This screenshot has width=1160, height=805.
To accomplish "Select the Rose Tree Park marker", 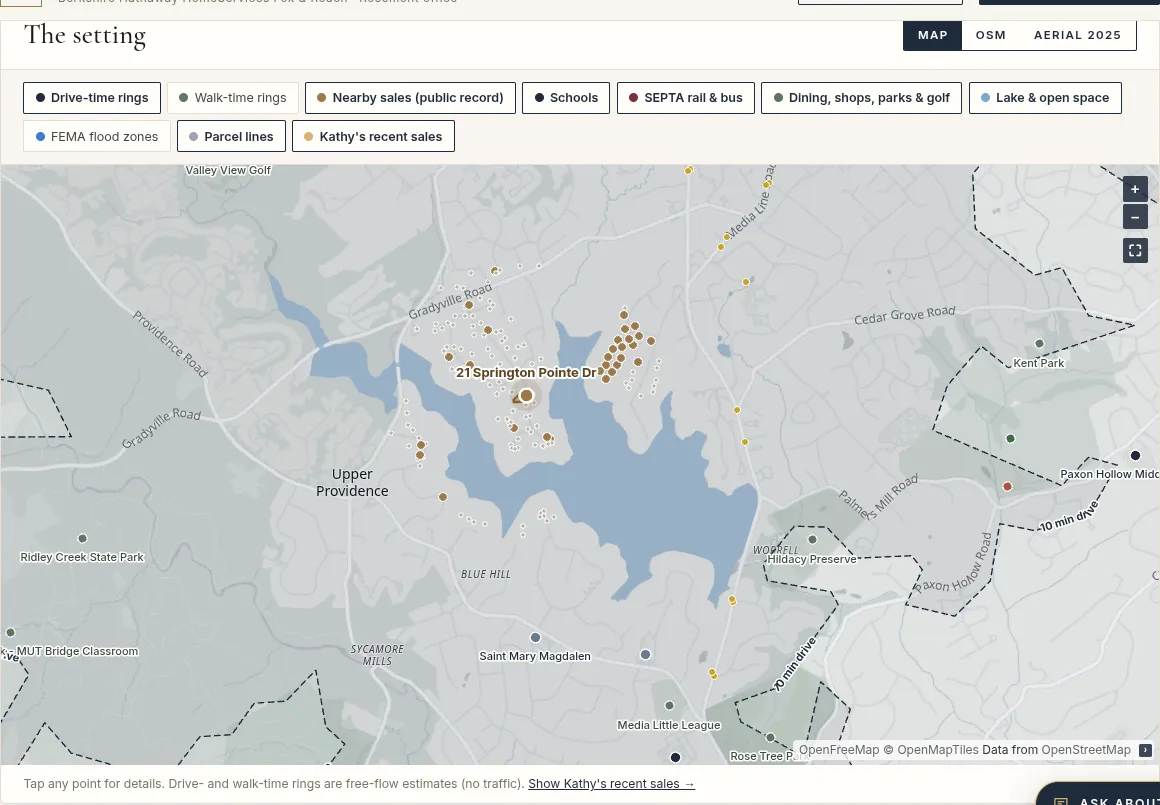I will point(769,738).
